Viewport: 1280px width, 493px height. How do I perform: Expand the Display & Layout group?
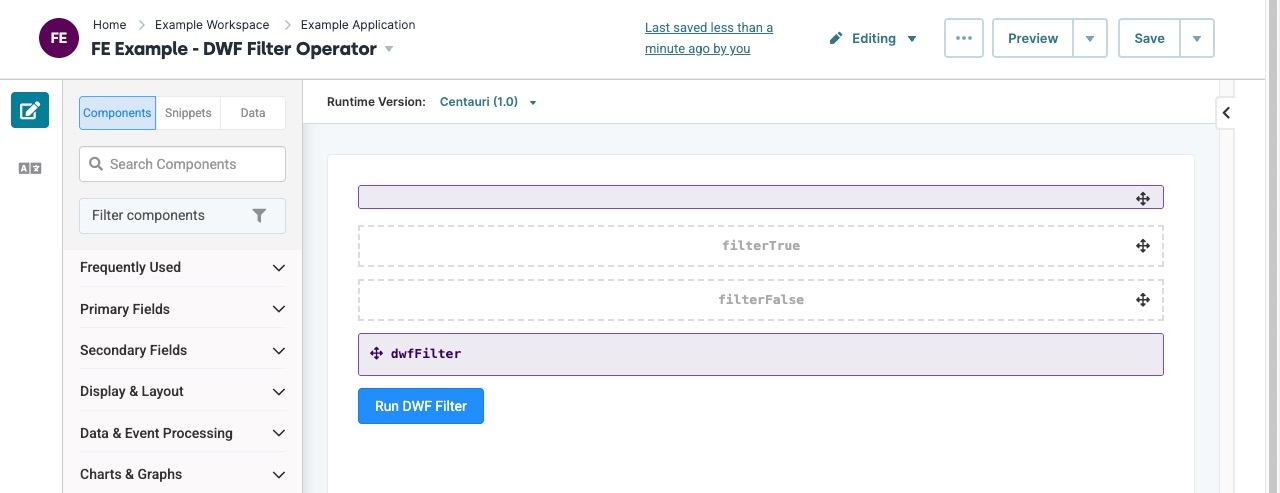(x=182, y=391)
